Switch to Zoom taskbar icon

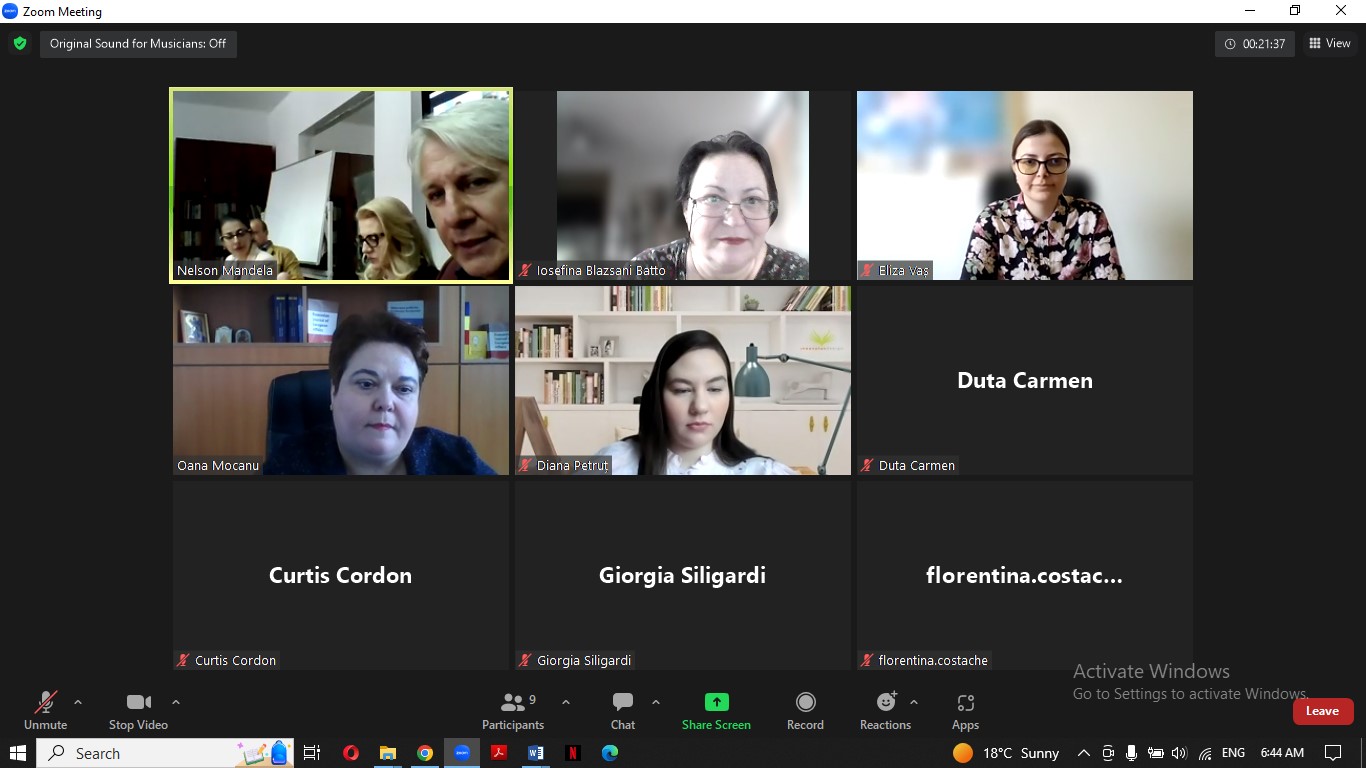(x=462, y=753)
